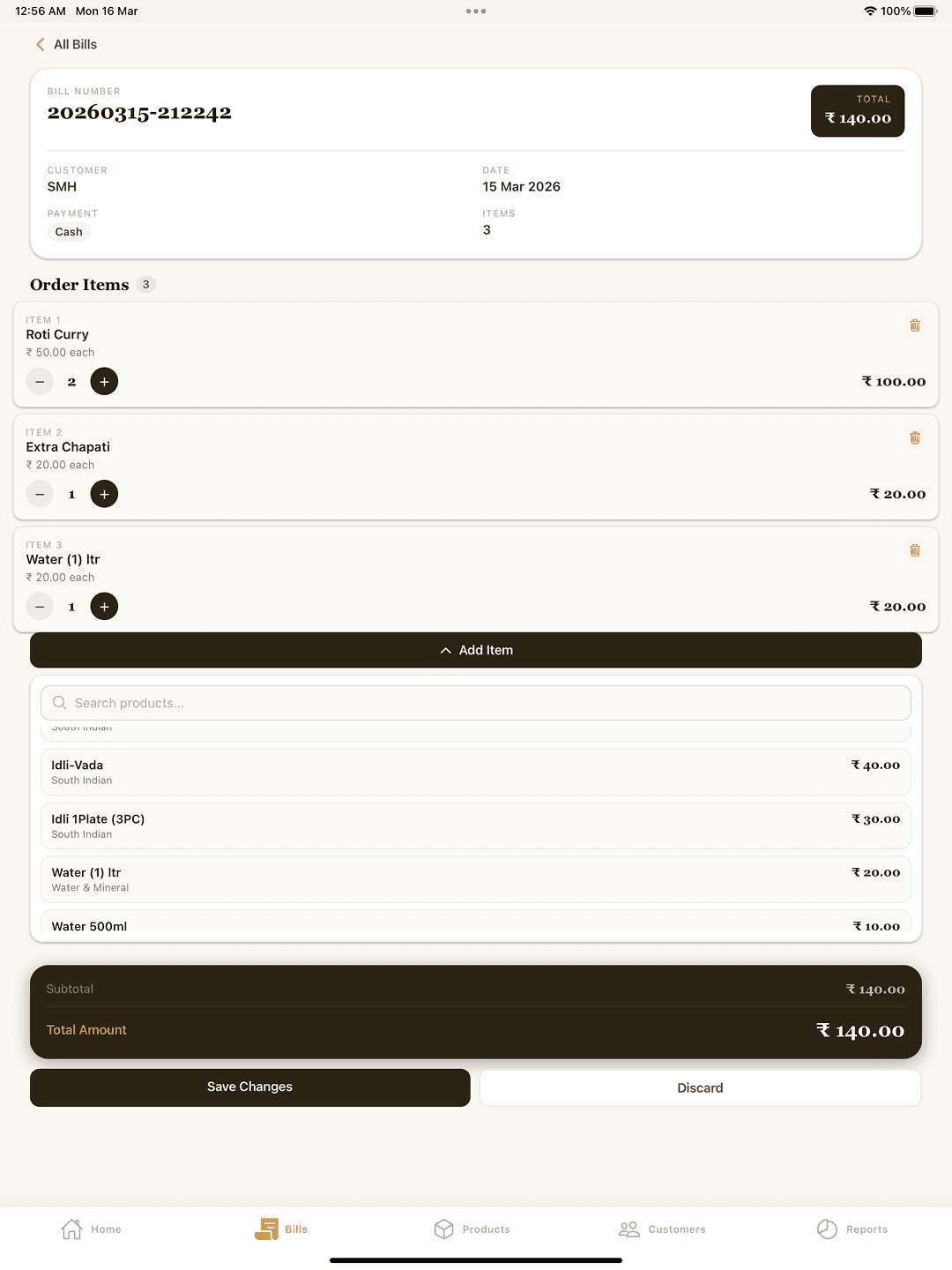The width and height of the screenshot is (952, 1270).
Task: Switch to the Products tab
Action: (472, 1229)
